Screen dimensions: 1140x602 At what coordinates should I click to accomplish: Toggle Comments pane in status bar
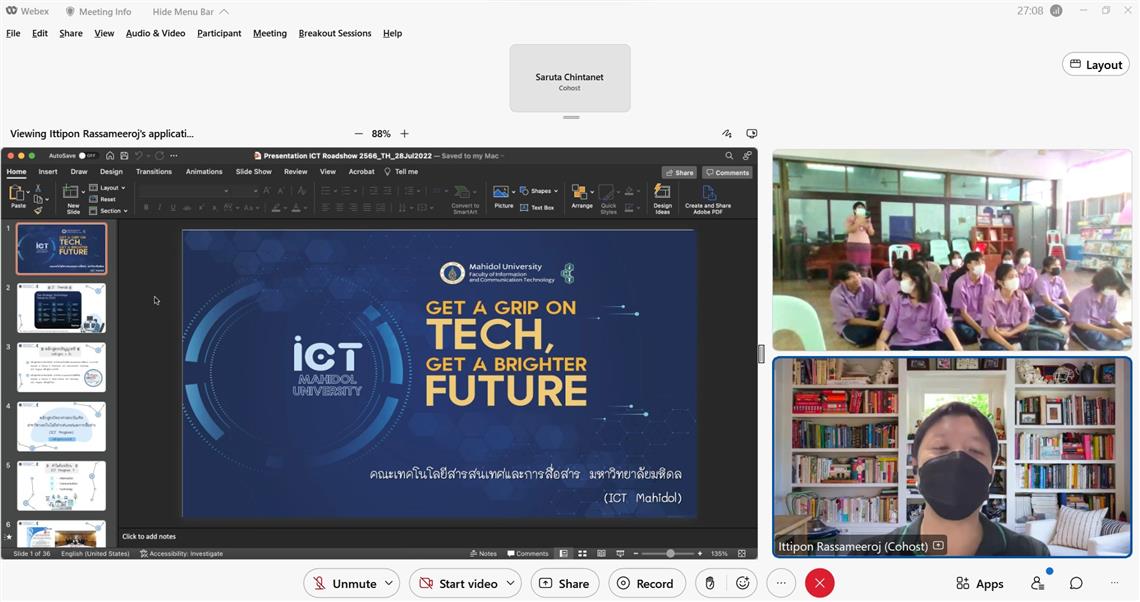pyautogui.click(x=528, y=553)
